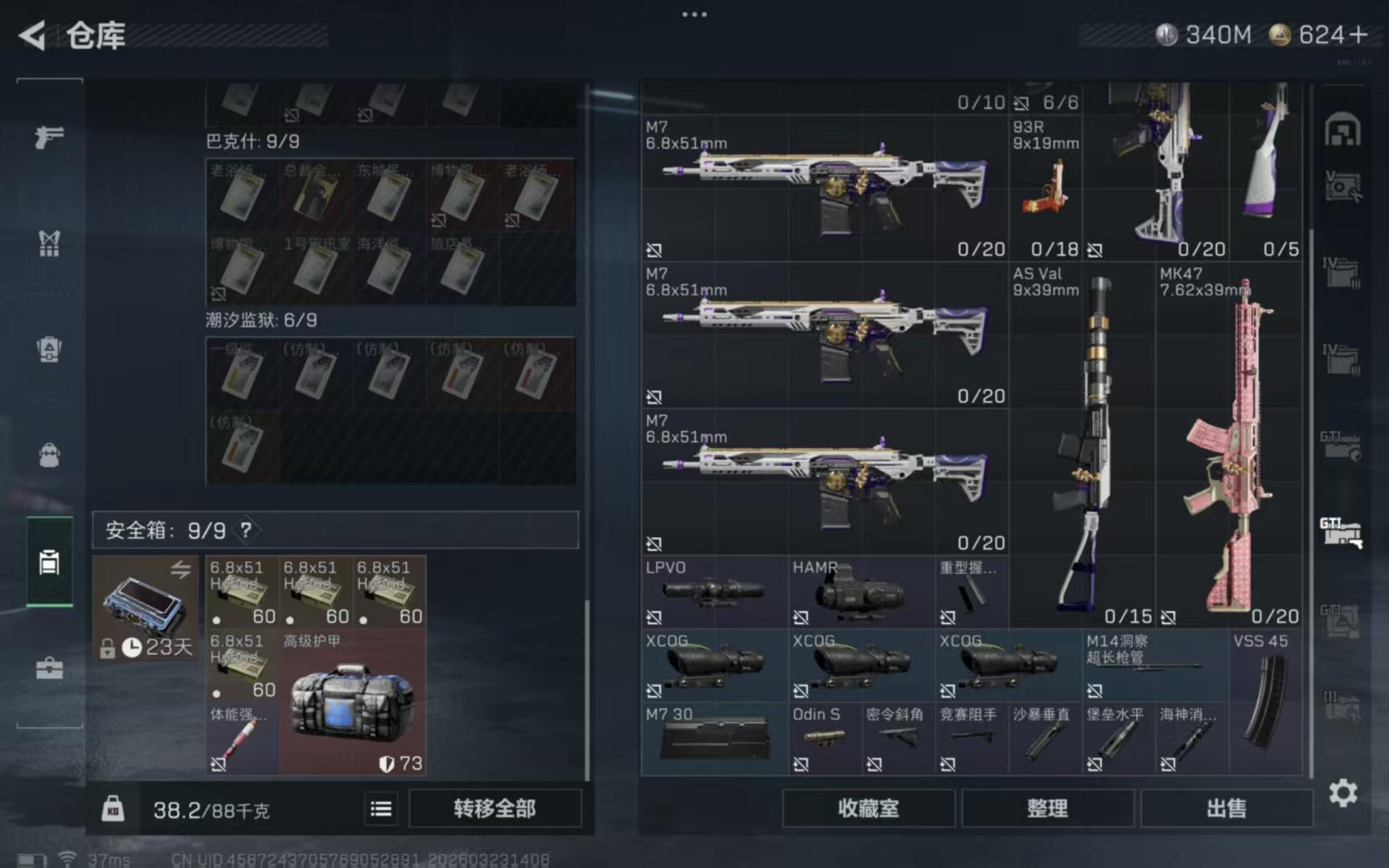
Task: Select the body armor vest category
Action: (49, 243)
